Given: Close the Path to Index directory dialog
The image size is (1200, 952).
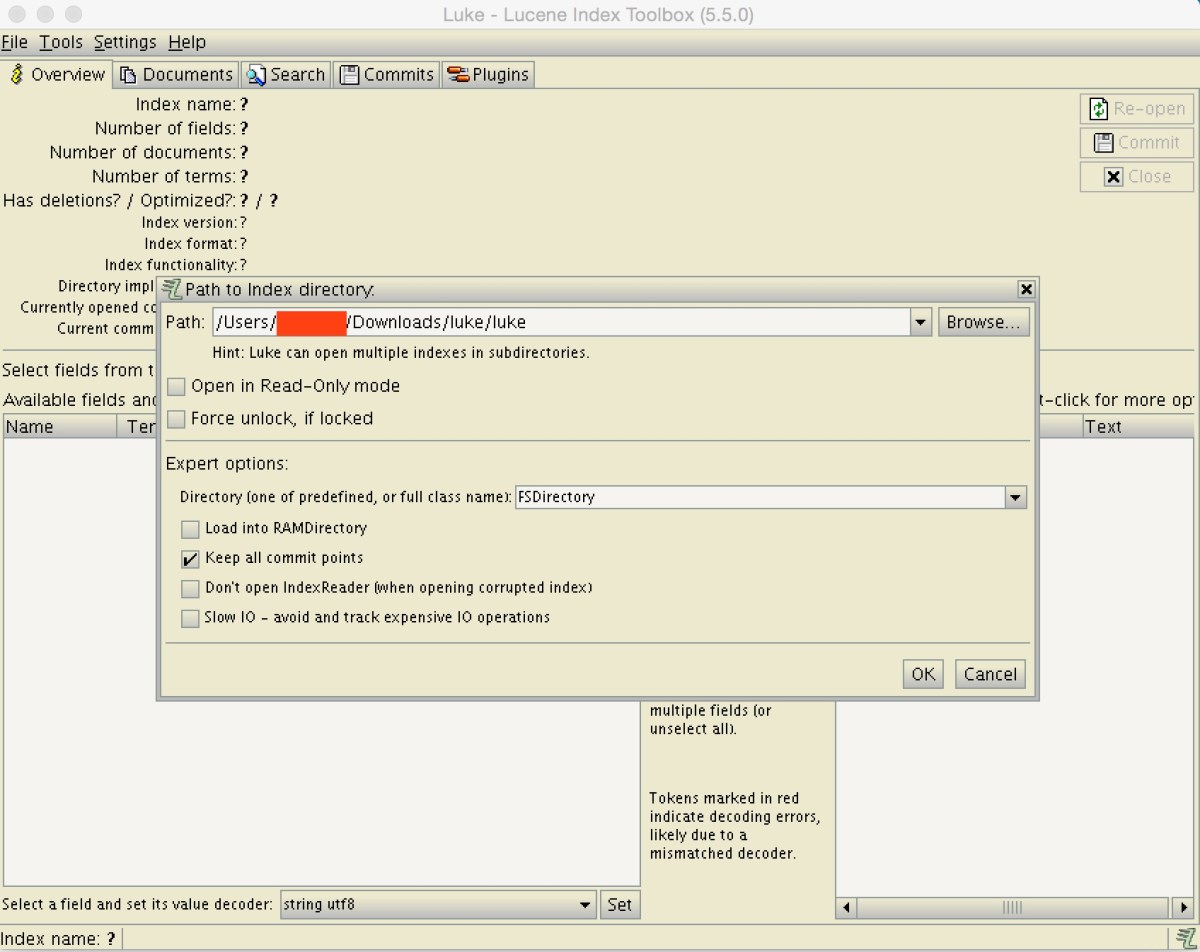Looking at the screenshot, I should [x=1026, y=289].
